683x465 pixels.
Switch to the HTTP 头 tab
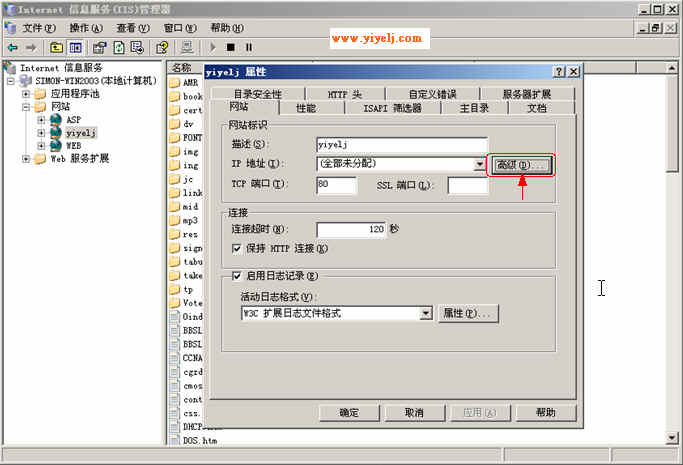point(345,94)
